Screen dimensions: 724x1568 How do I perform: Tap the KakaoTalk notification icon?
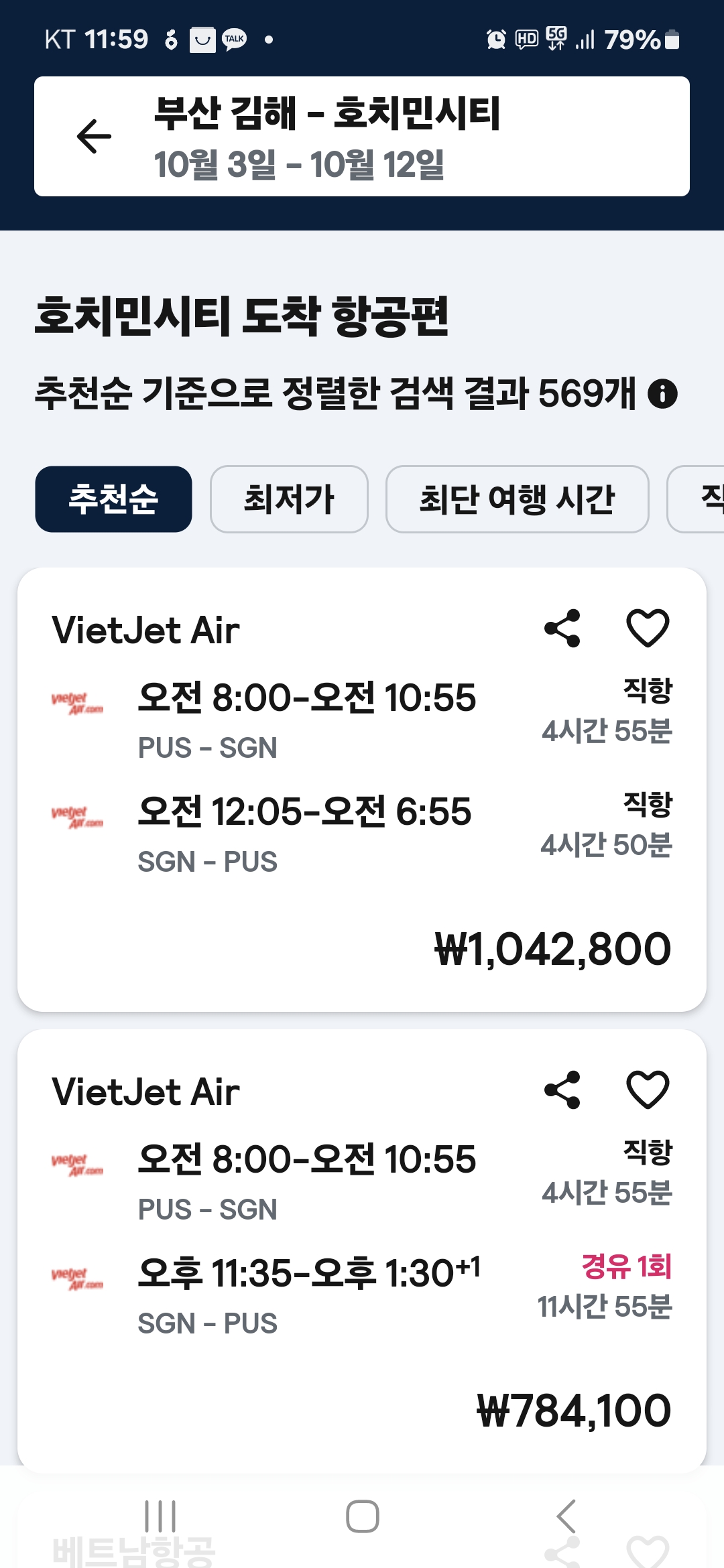pos(234,40)
